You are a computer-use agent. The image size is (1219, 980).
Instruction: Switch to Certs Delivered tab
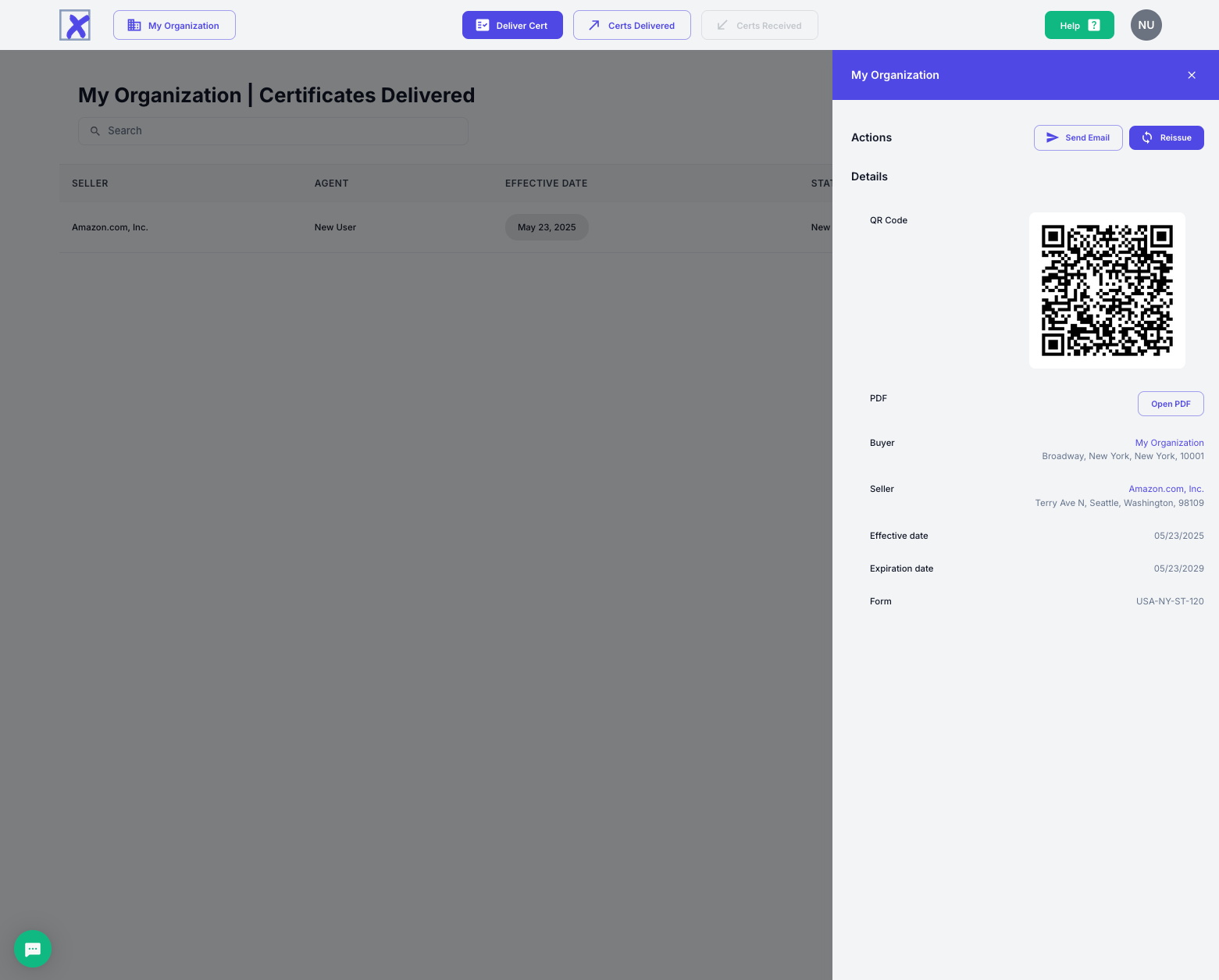click(632, 25)
